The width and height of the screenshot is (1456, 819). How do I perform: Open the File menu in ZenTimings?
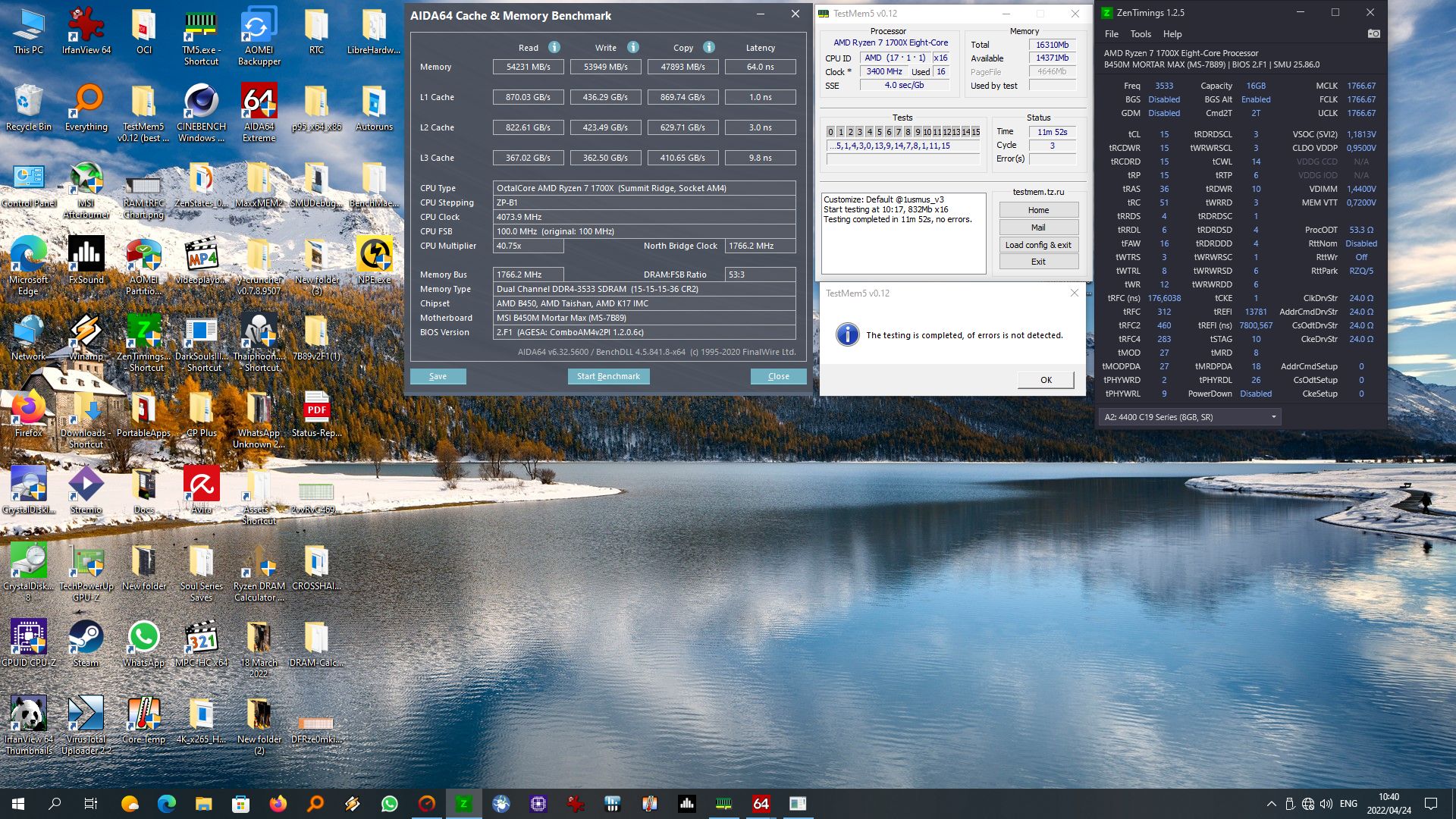1112,34
